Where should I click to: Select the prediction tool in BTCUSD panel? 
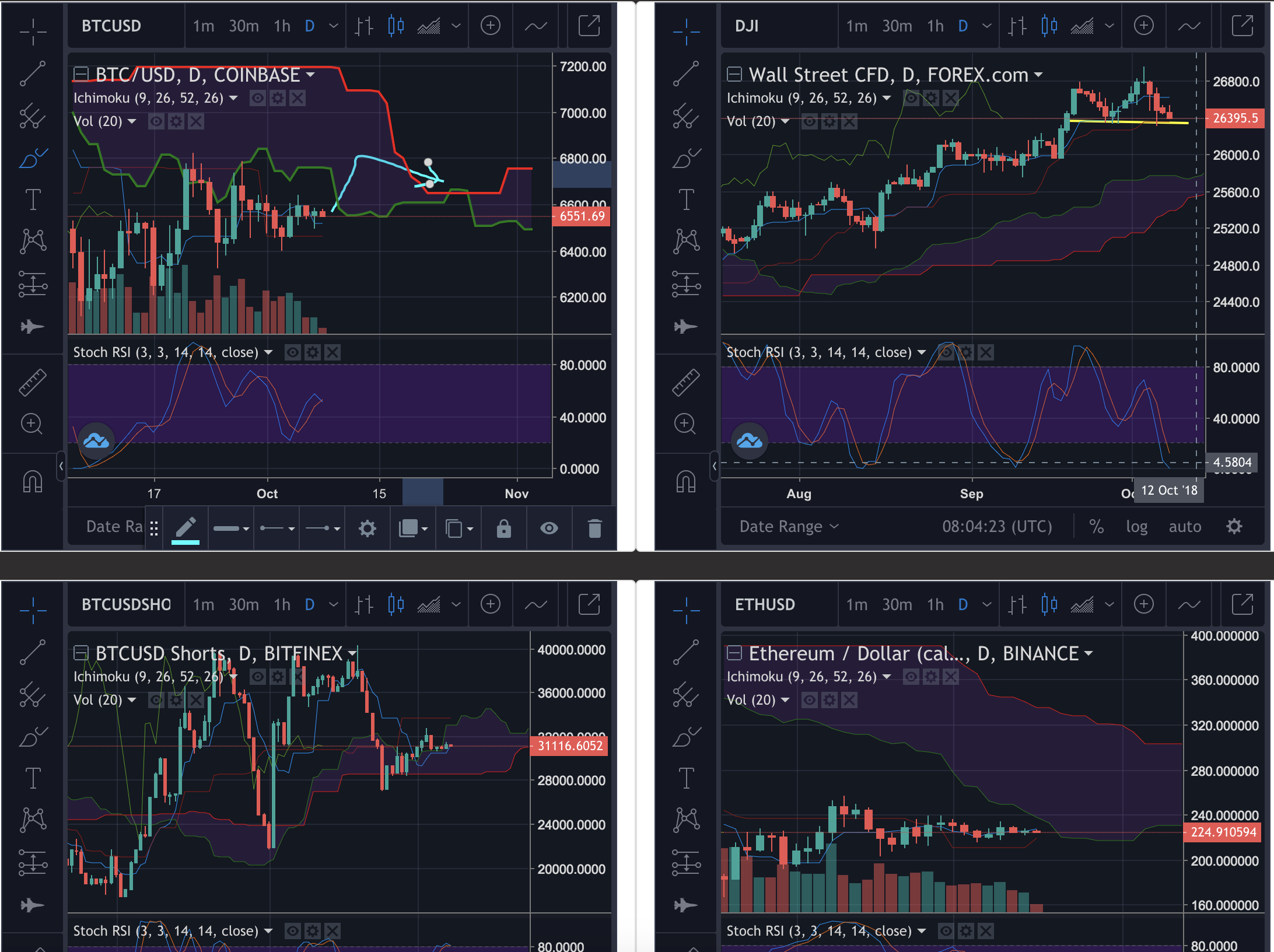click(33, 283)
